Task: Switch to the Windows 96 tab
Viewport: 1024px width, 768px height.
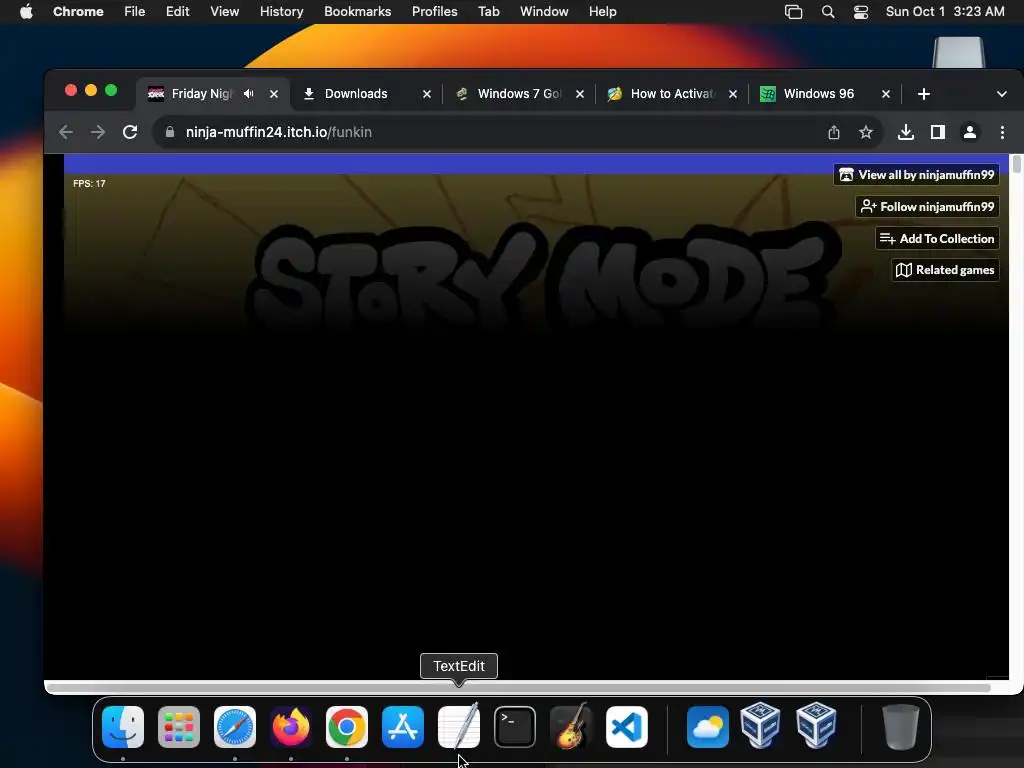Action: (x=825, y=94)
